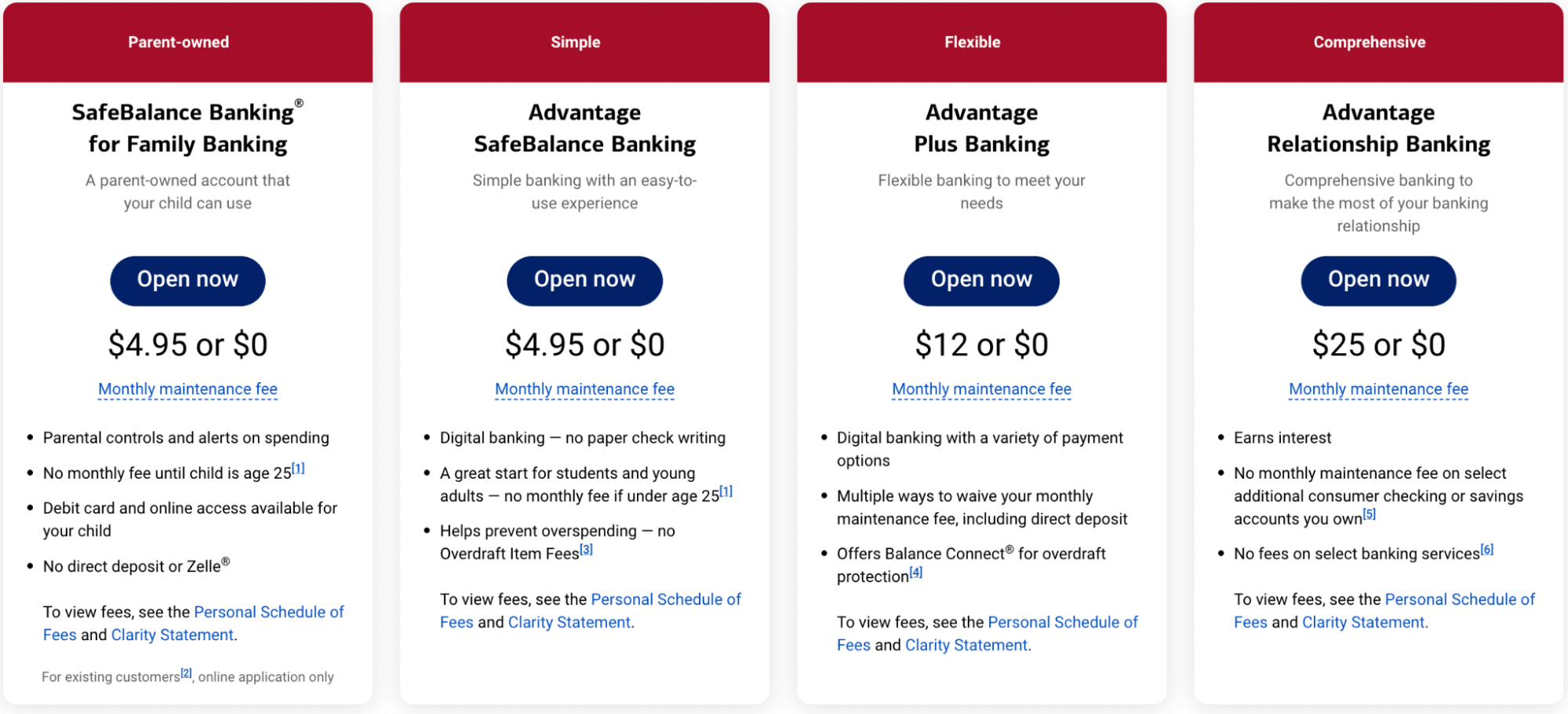Click footnote 6 after select banking services
The width and height of the screenshot is (1568, 714).
coord(1486,549)
